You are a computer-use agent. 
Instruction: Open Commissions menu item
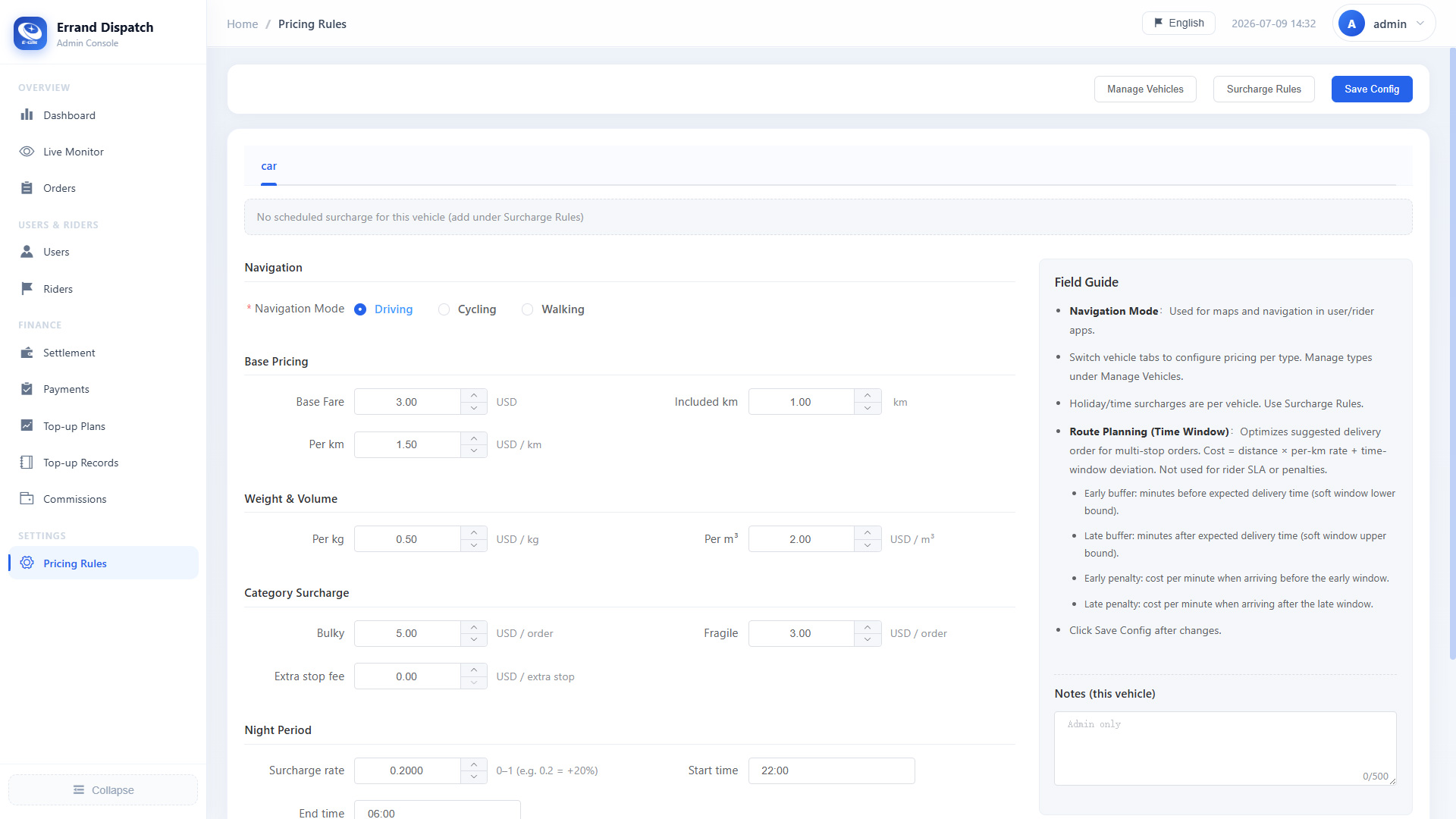[103, 499]
